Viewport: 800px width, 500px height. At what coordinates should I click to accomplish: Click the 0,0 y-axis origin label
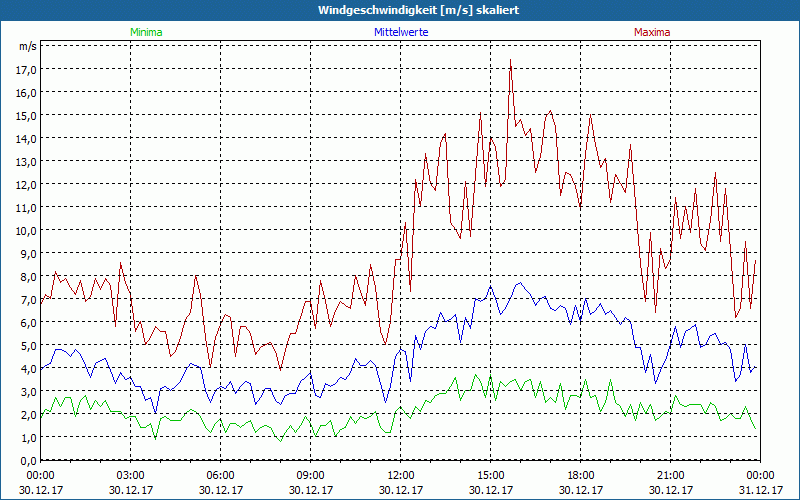tap(26, 461)
